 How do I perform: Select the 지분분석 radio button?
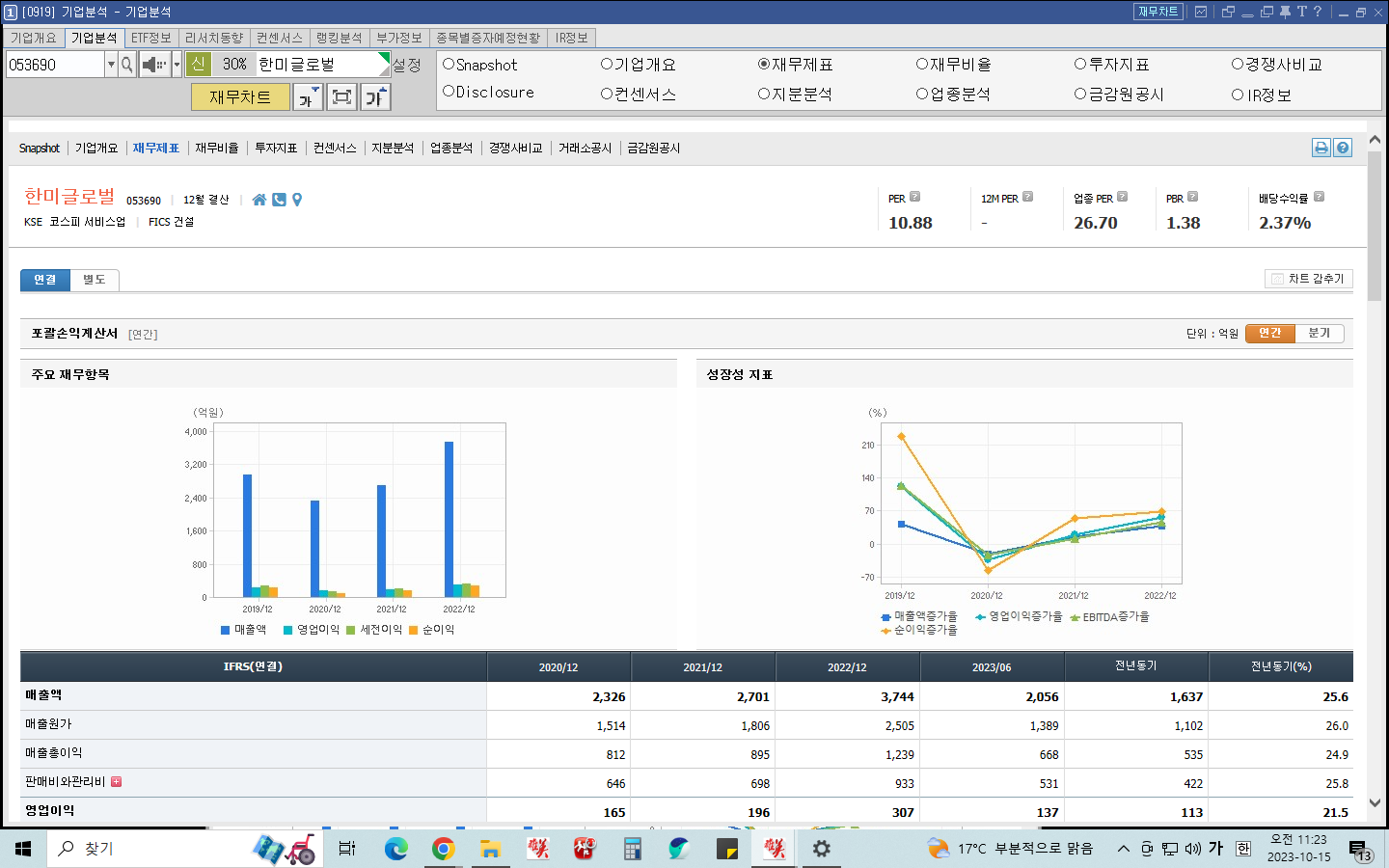[764, 94]
